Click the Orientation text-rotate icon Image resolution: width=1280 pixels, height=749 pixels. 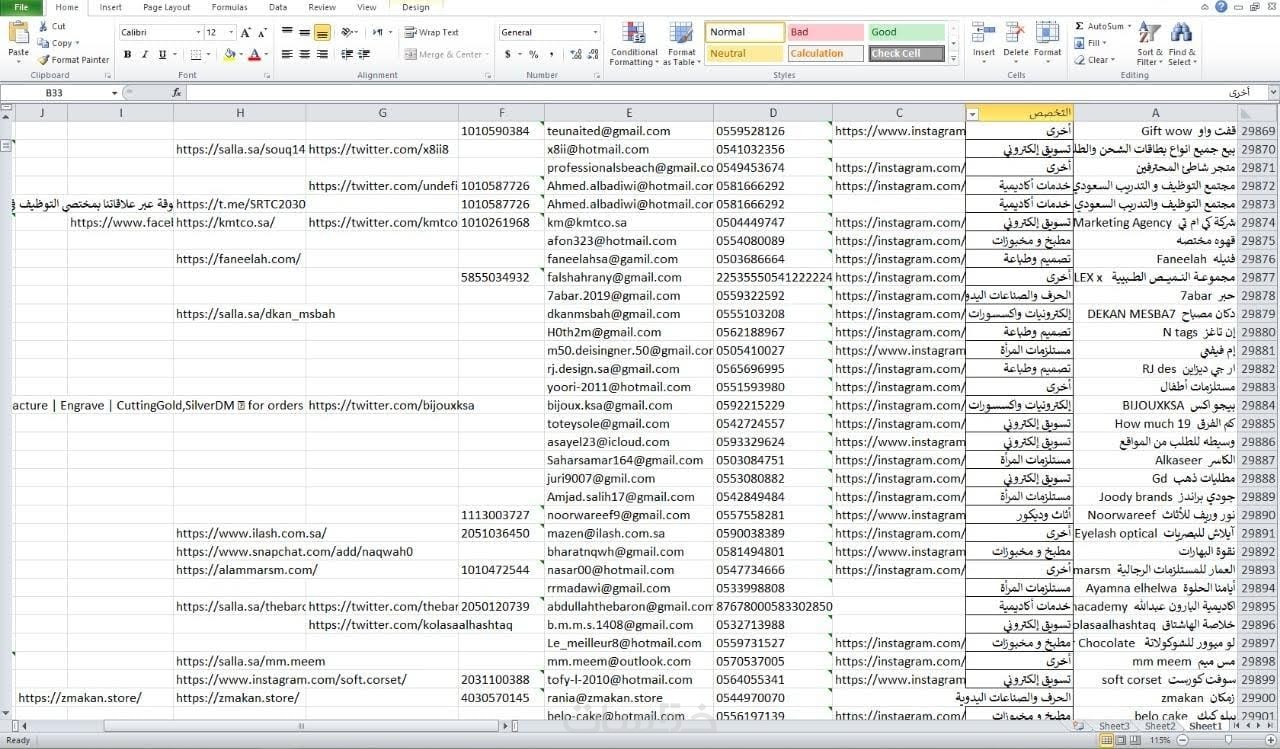pyautogui.click(x=346, y=33)
